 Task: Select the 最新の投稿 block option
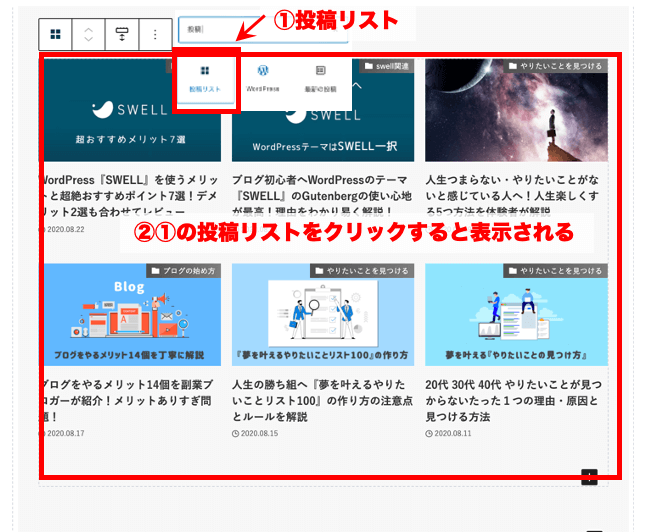(x=320, y=79)
